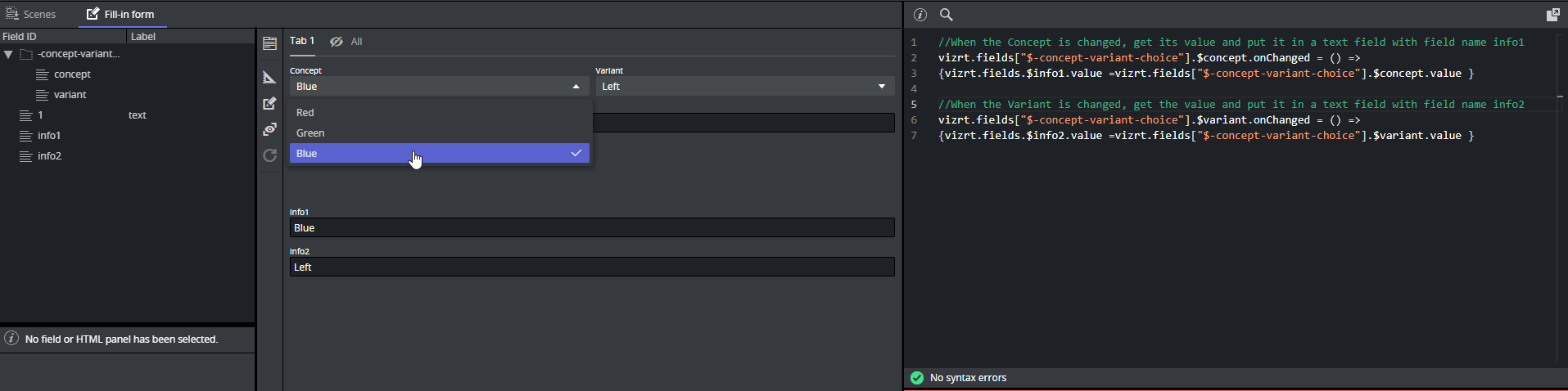Open the Variant dropdown showing Left
Screen dimensions: 1568x391
pos(743,87)
